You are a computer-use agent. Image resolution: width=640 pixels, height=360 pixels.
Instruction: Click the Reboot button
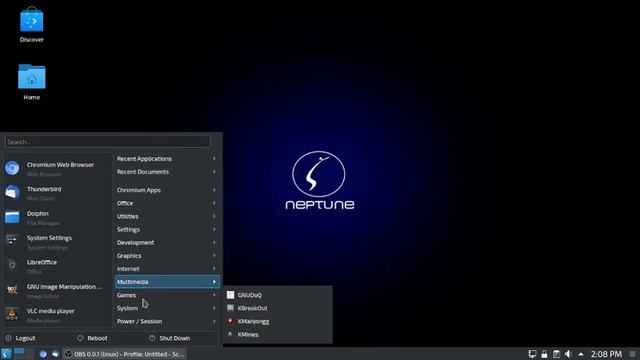[93, 338]
